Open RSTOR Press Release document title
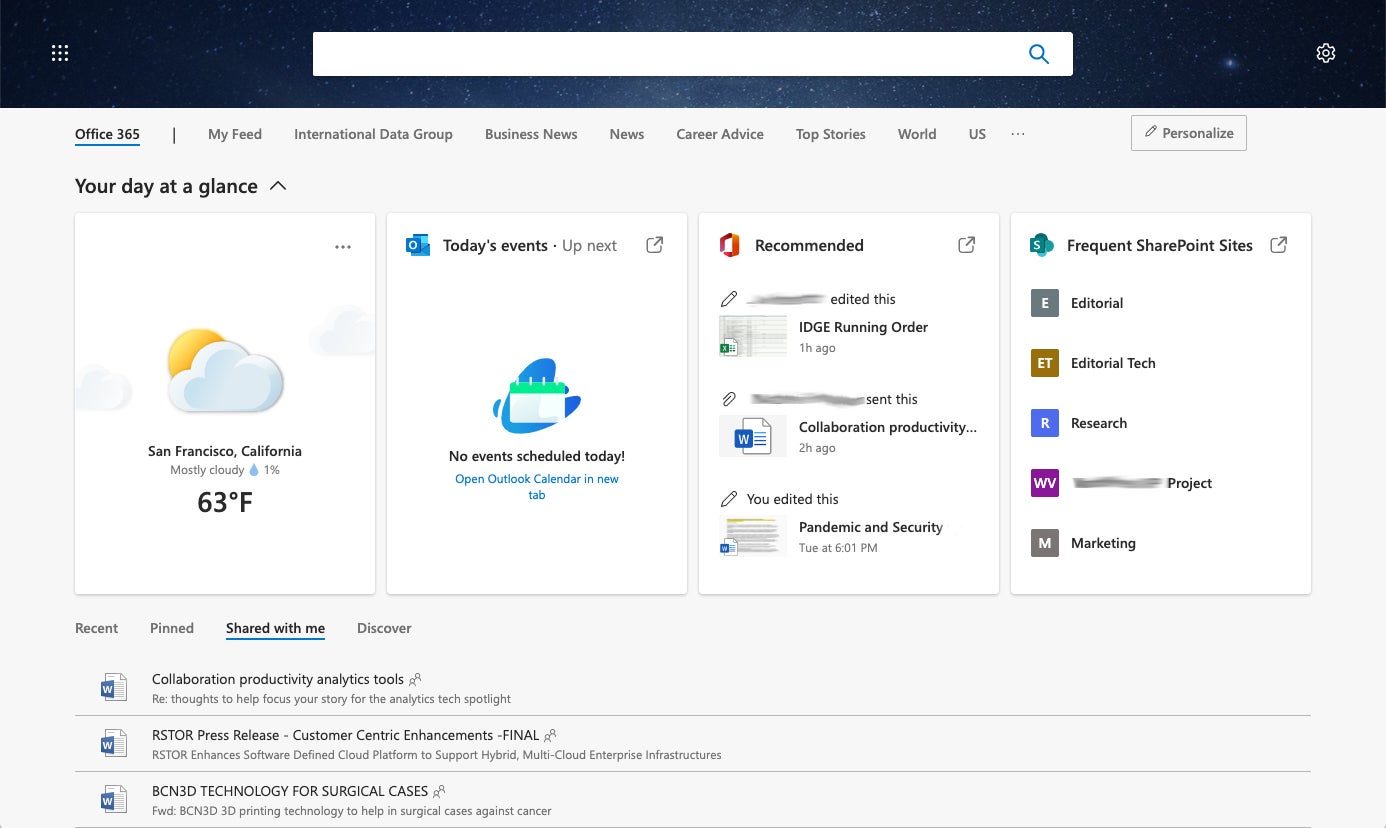Viewport: 1386px width, 828px height. [x=345, y=735]
